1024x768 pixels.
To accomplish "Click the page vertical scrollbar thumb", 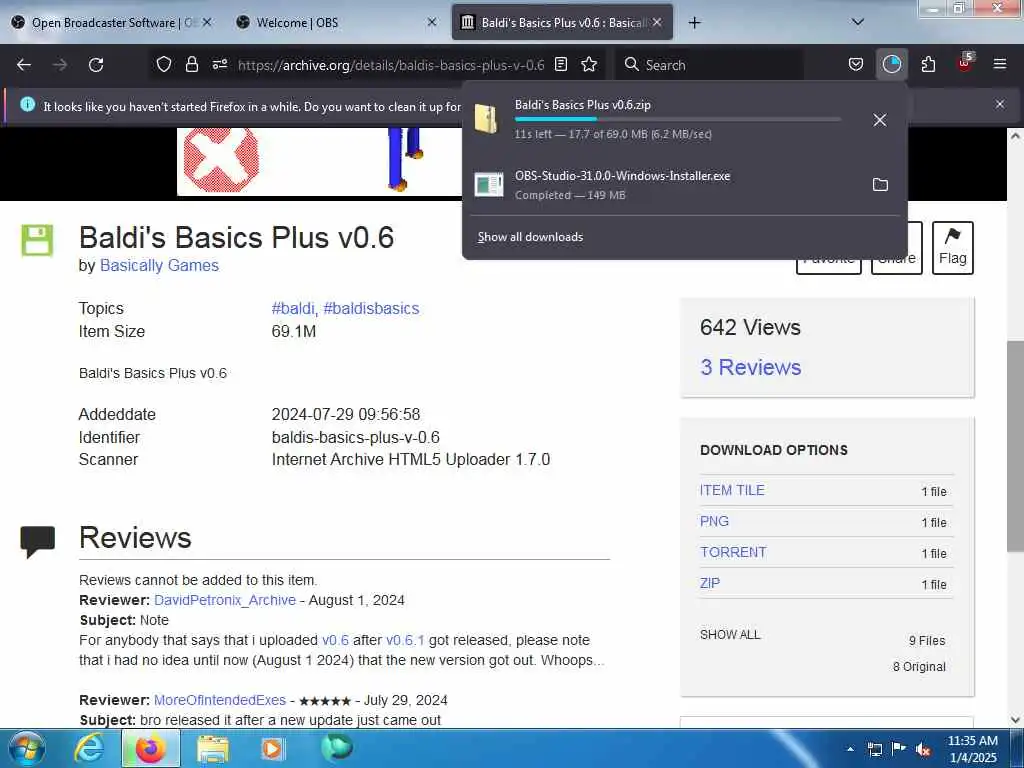I will (1015, 446).
